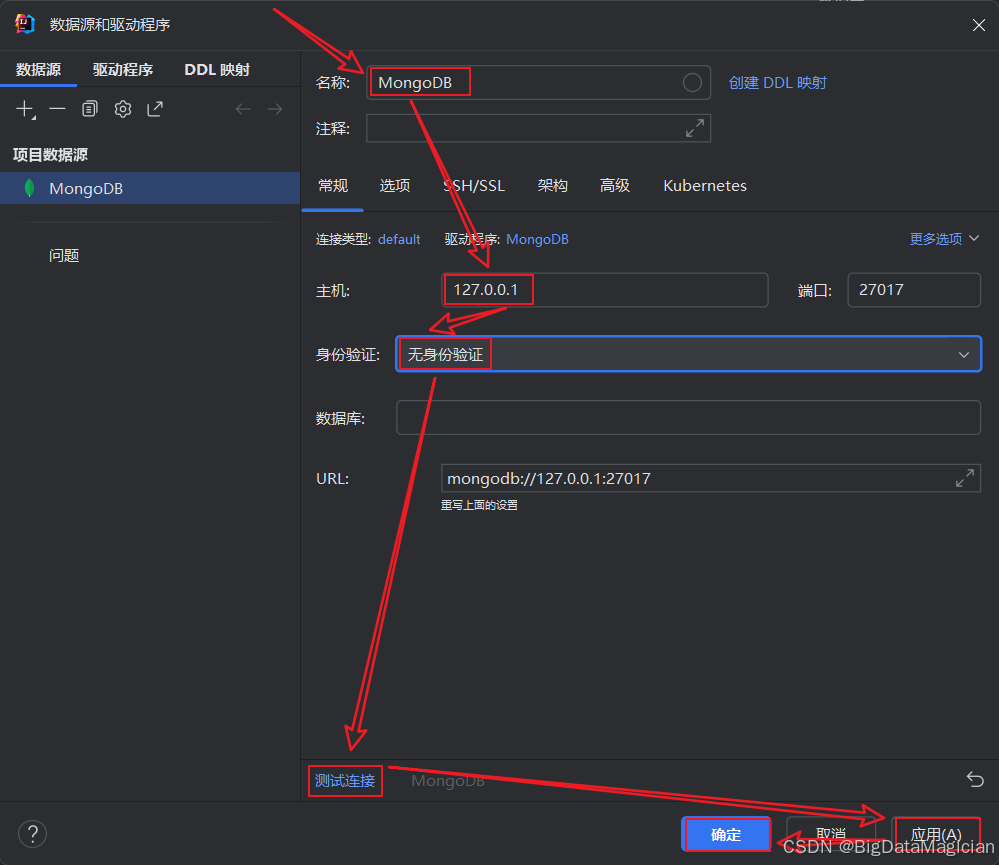Click the forward navigation arrow
Screen dimensions: 999x865
(275, 109)
